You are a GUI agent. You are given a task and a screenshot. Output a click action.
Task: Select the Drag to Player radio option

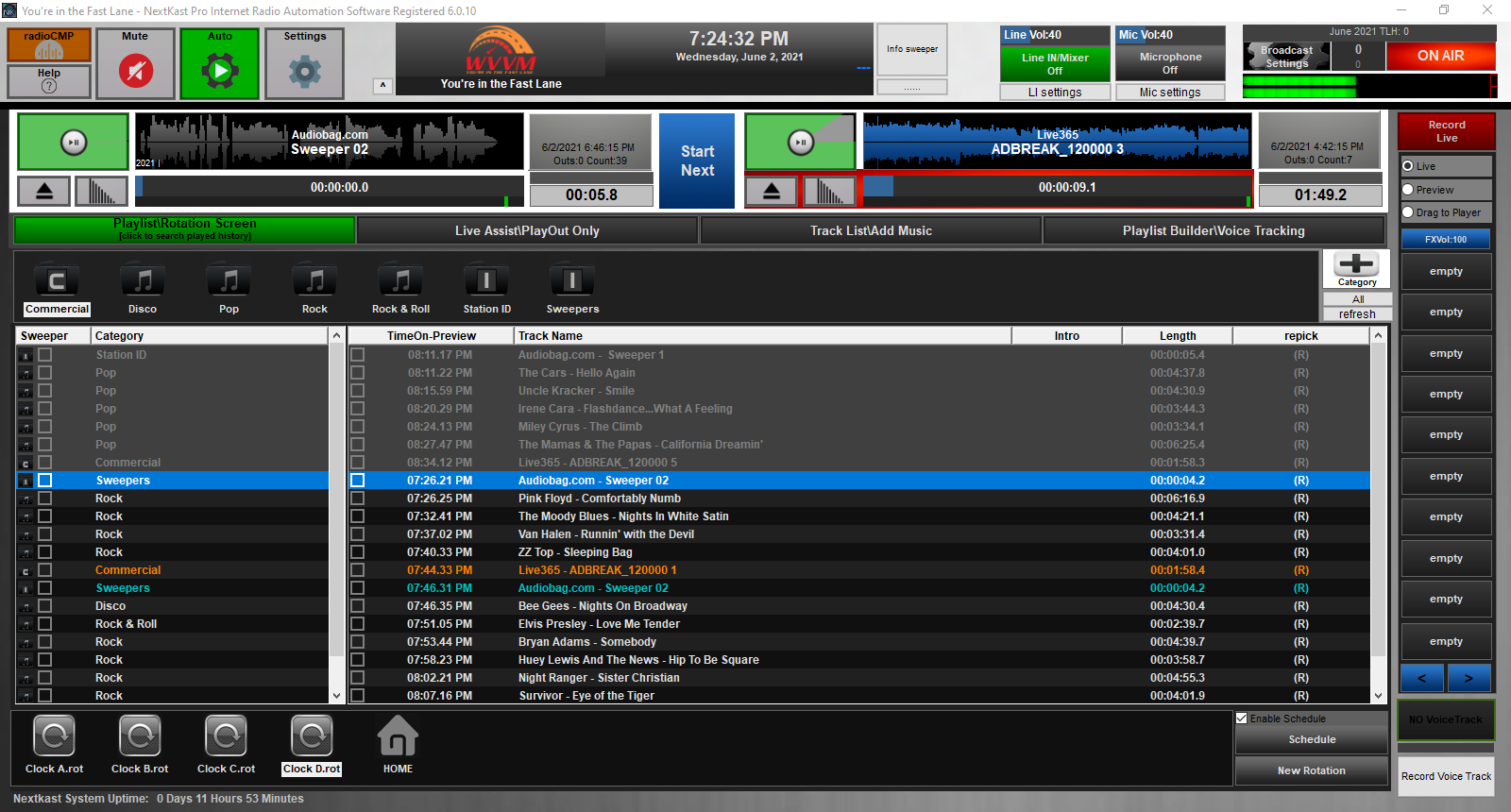click(1408, 212)
